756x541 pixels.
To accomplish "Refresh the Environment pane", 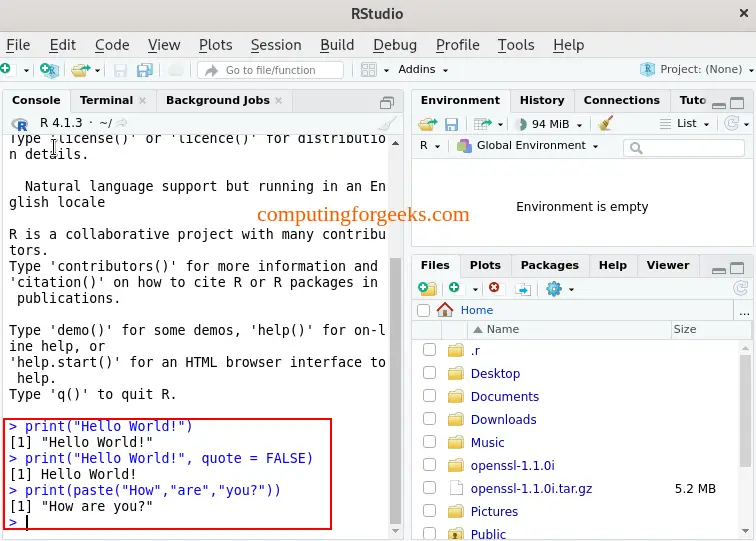I will 731,123.
